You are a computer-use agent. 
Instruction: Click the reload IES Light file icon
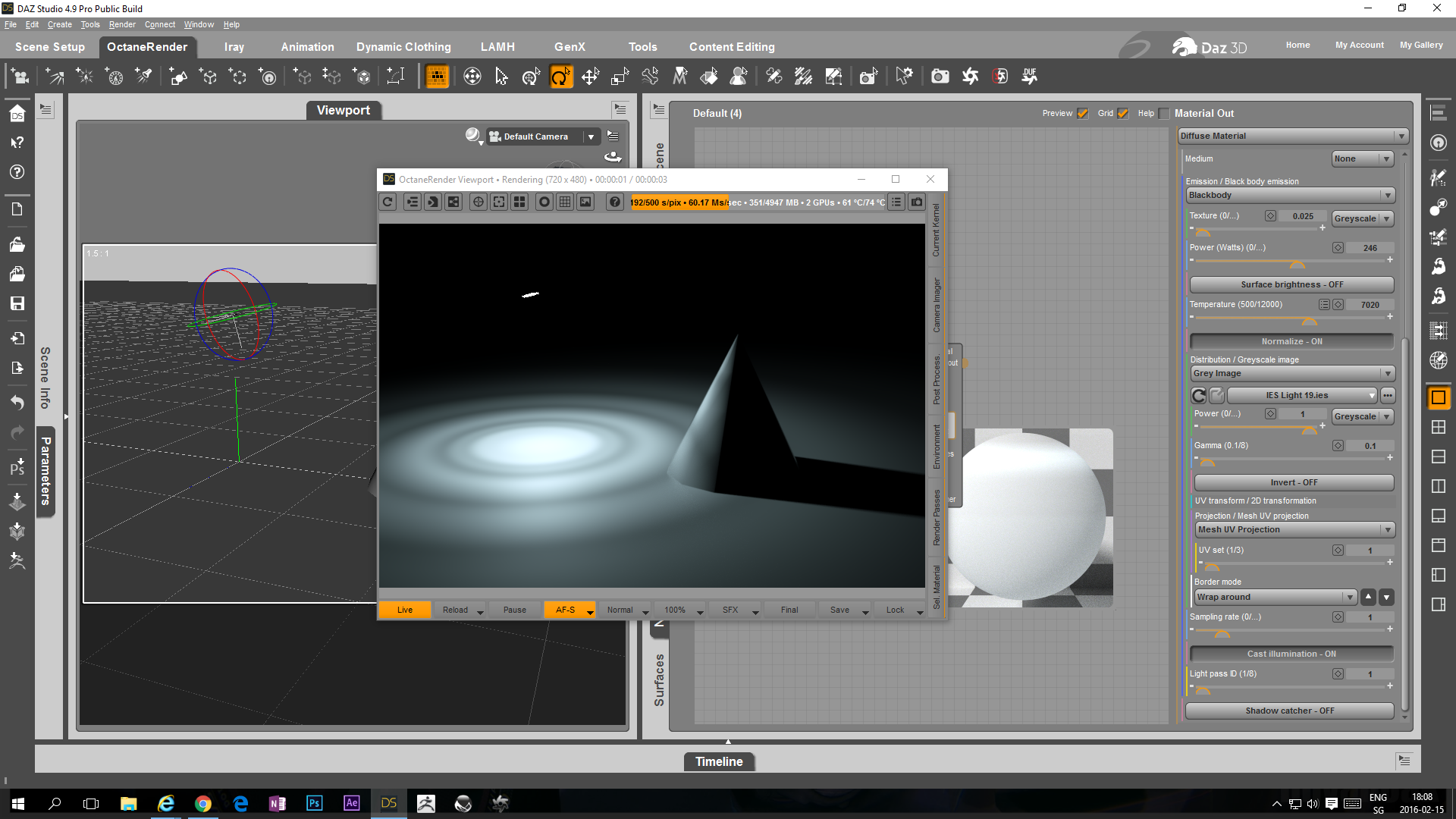click(1199, 395)
